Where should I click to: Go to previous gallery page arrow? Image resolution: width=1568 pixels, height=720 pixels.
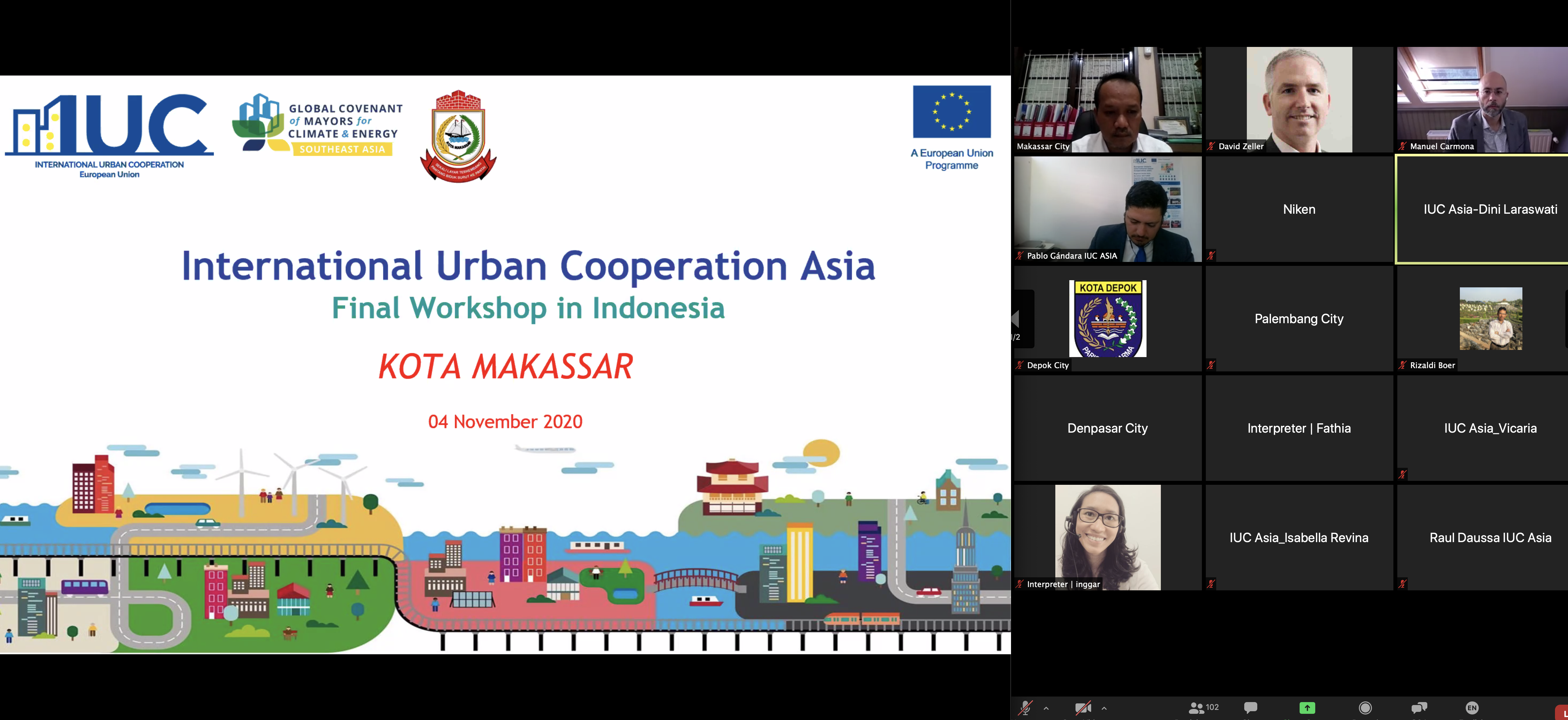coord(1016,318)
